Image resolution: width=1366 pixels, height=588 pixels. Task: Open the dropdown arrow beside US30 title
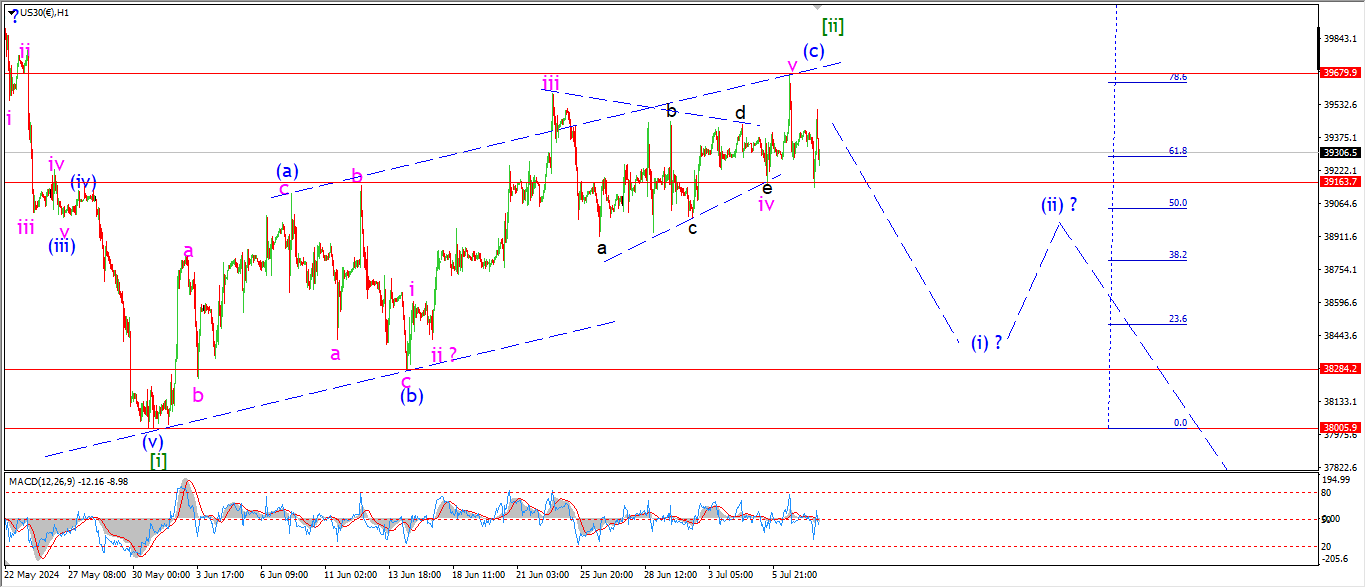point(13,13)
